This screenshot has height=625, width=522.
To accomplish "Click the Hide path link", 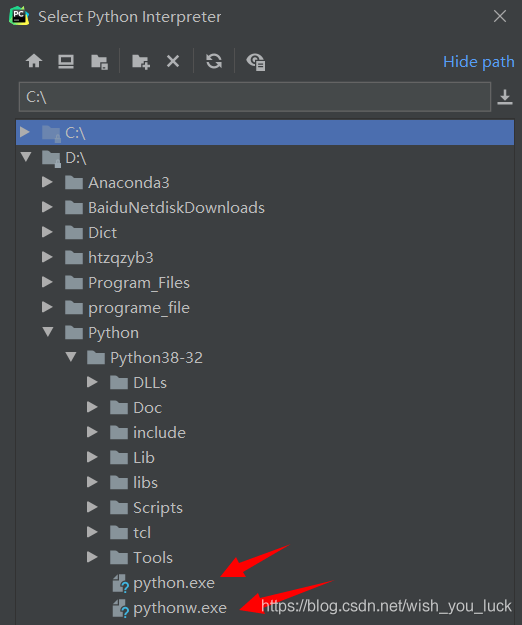I will [x=479, y=62].
